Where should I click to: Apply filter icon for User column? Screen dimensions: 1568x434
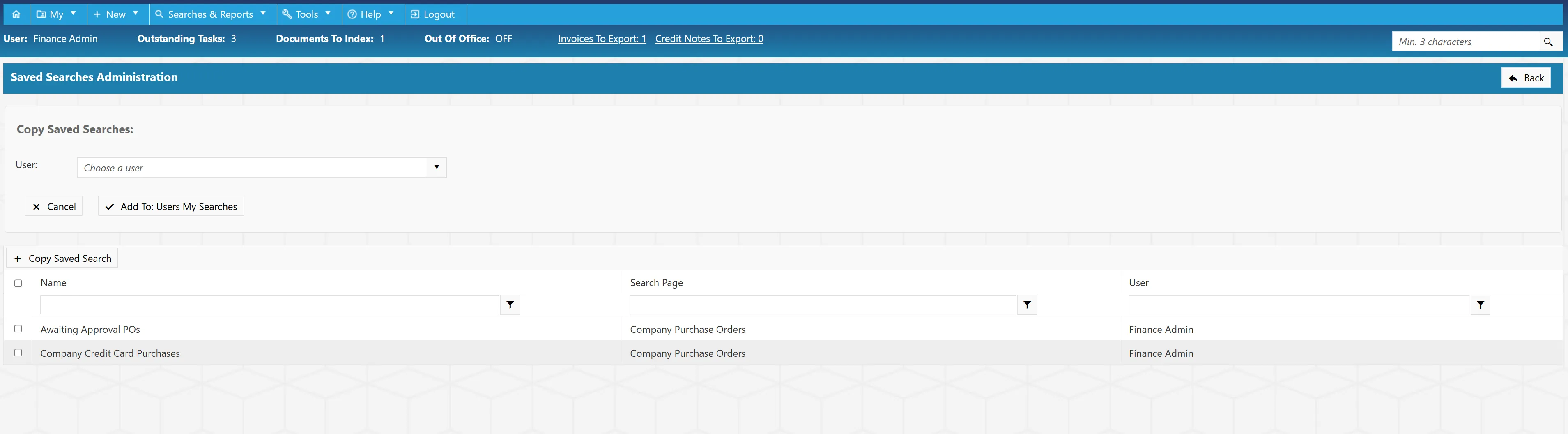pyautogui.click(x=1481, y=305)
